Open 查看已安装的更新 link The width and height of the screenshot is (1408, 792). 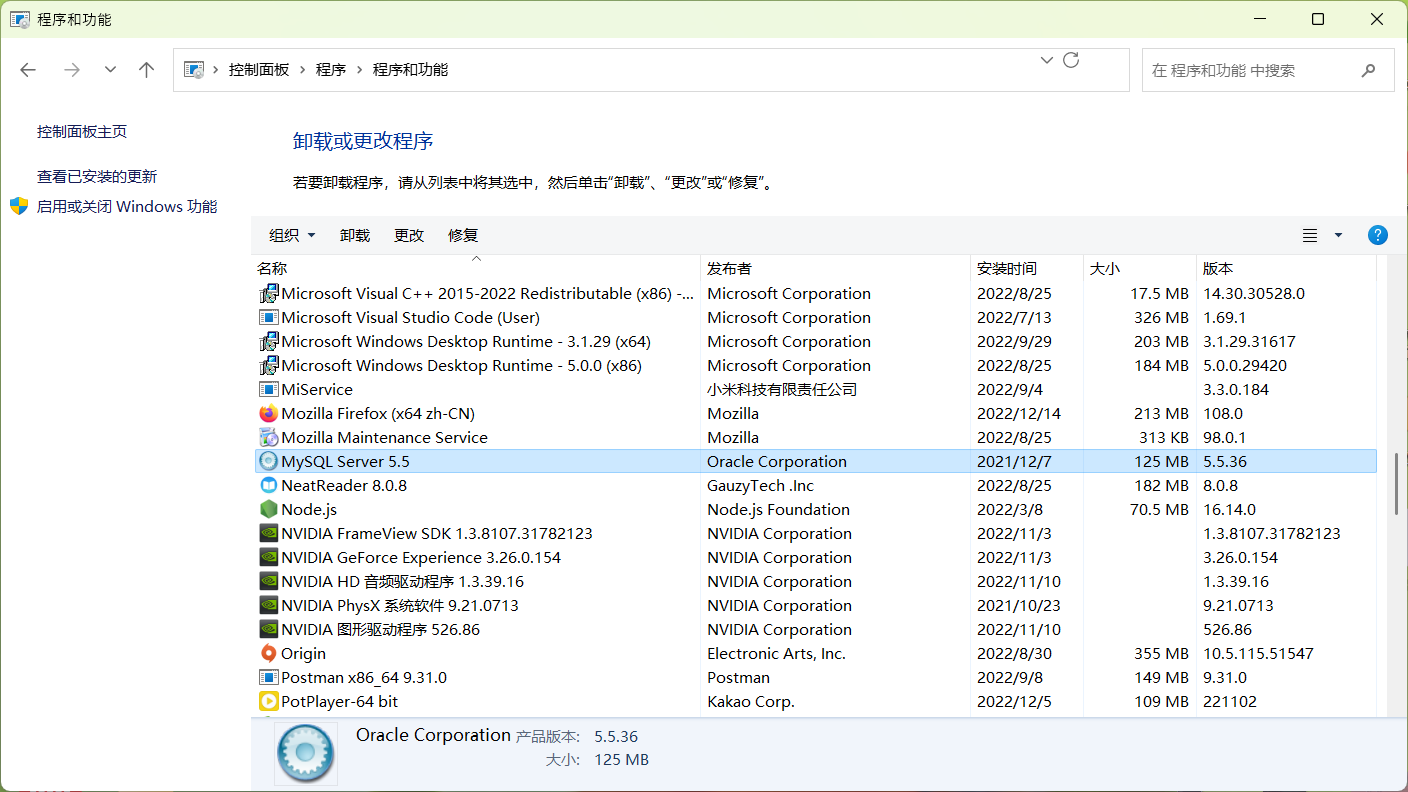tap(97, 176)
